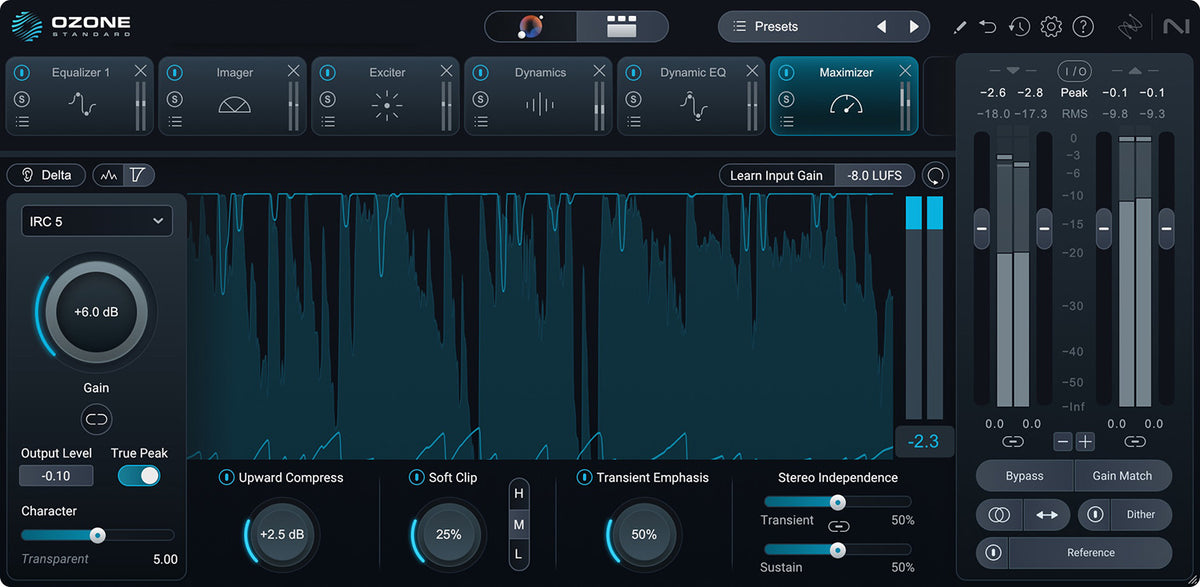This screenshot has height=587, width=1200.
Task: Toggle the Equalizer 1 power button
Action: 23,72
